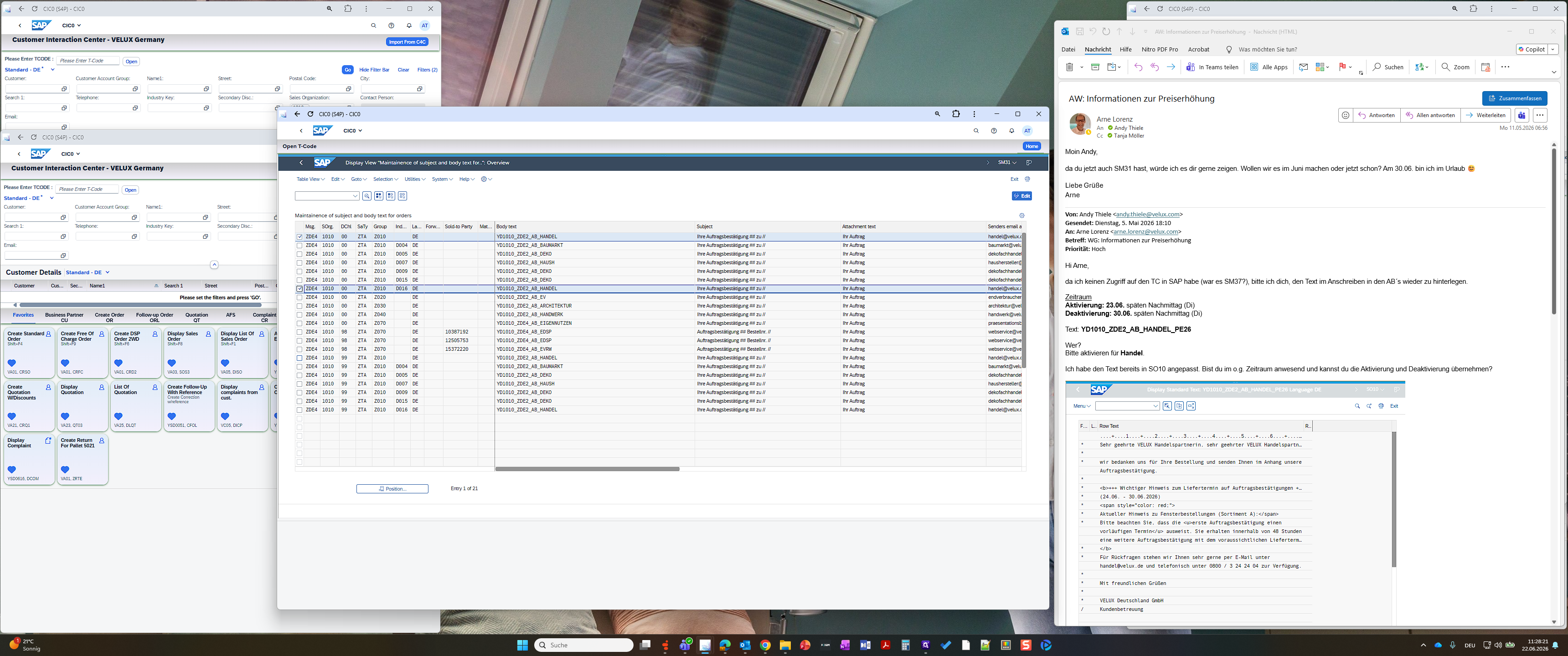Select the Business Partner CU tab

tap(64, 317)
